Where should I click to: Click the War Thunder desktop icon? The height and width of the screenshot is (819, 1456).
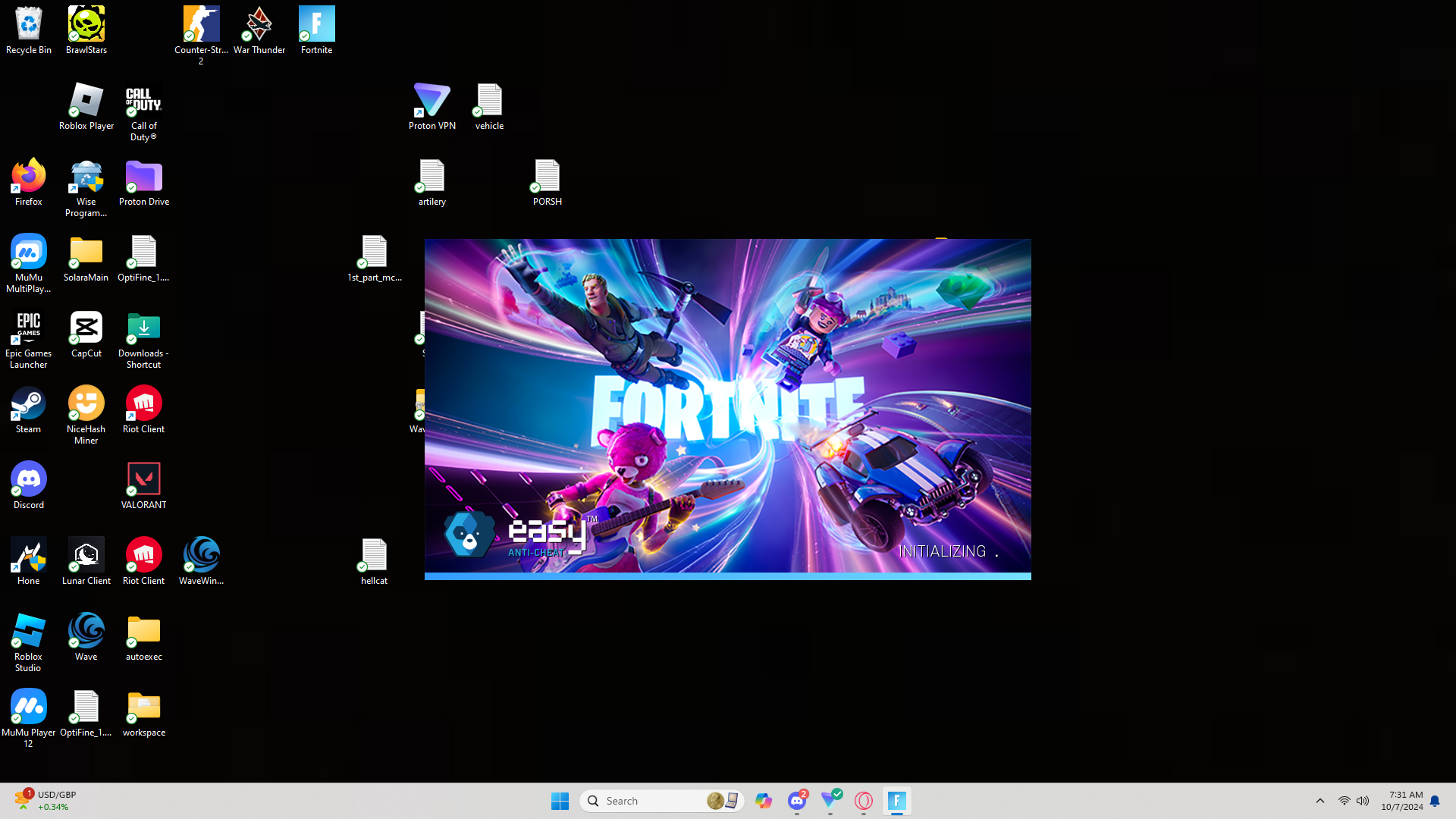[x=259, y=25]
